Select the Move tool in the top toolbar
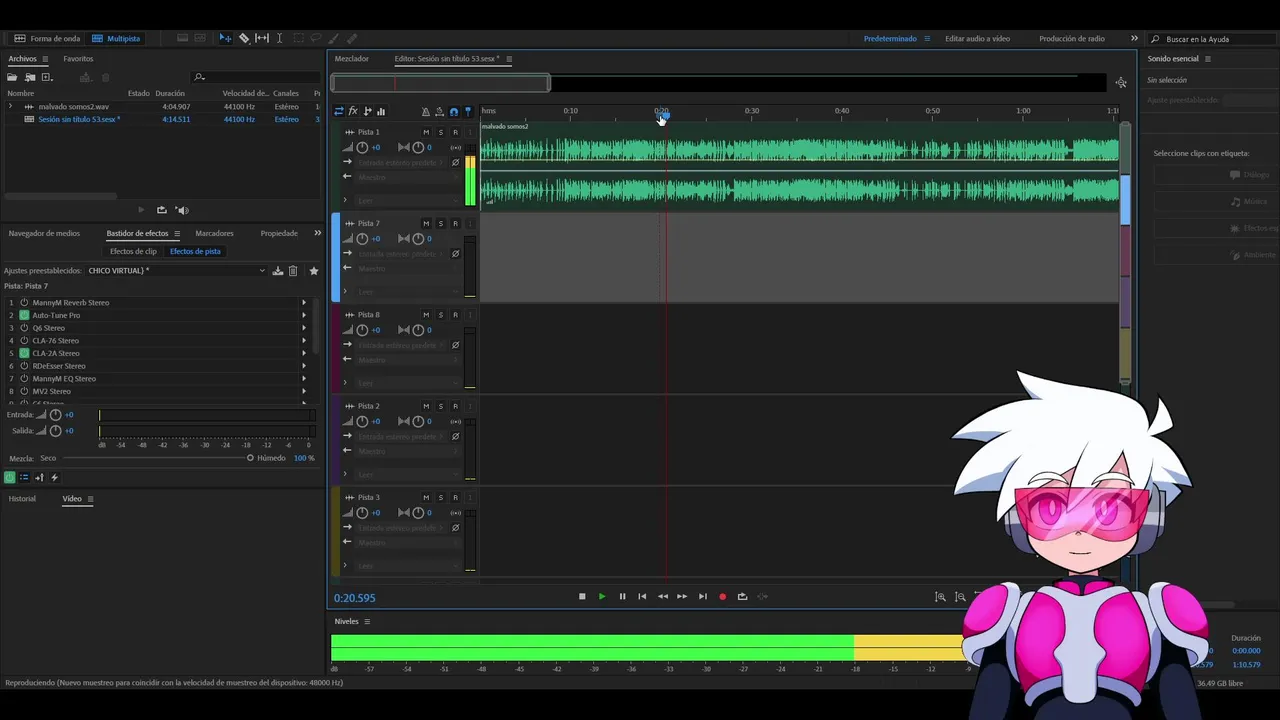 (x=225, y=38)
